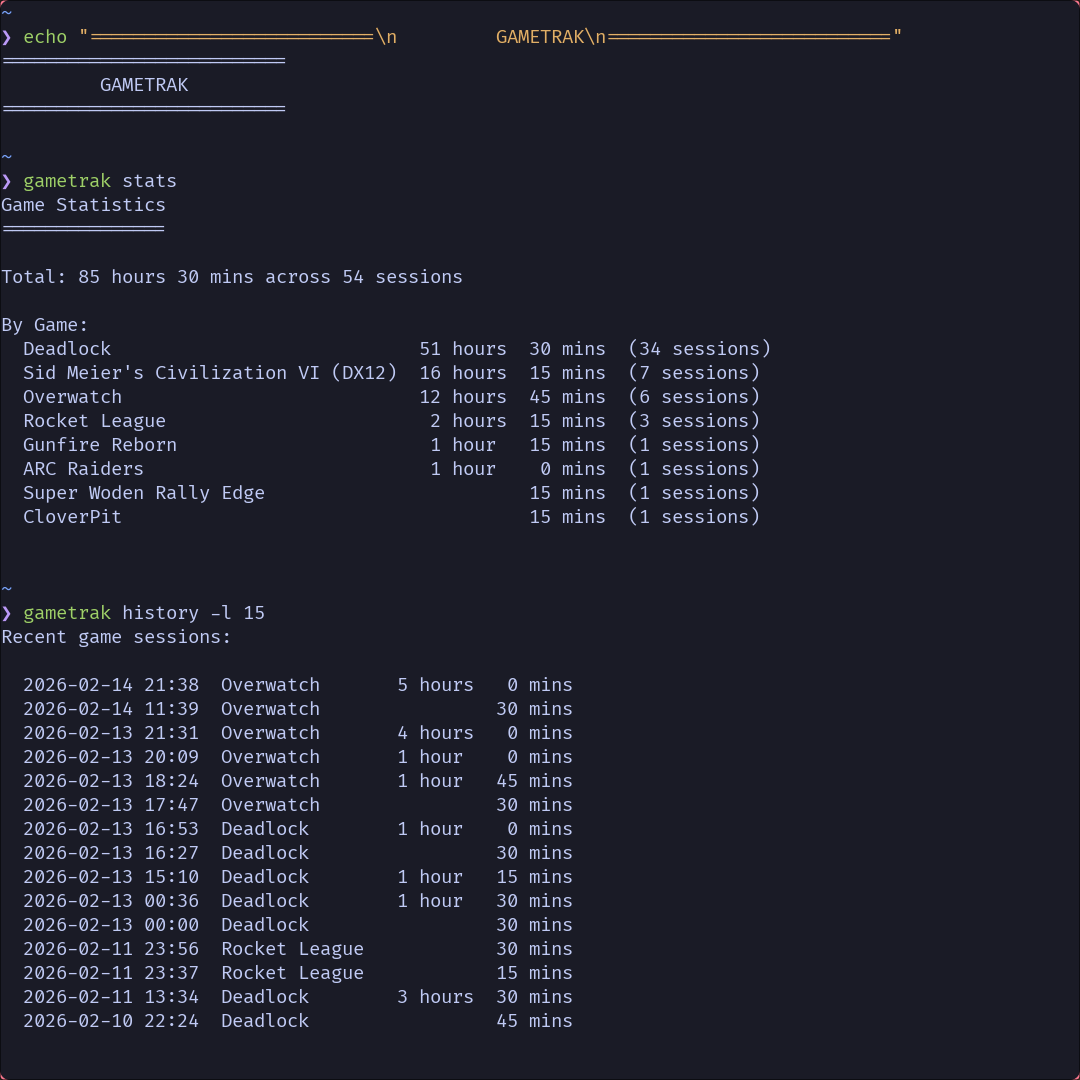
Task: Click the 2026-02-11 23:56 session timestamp
Action: [111, 949]
